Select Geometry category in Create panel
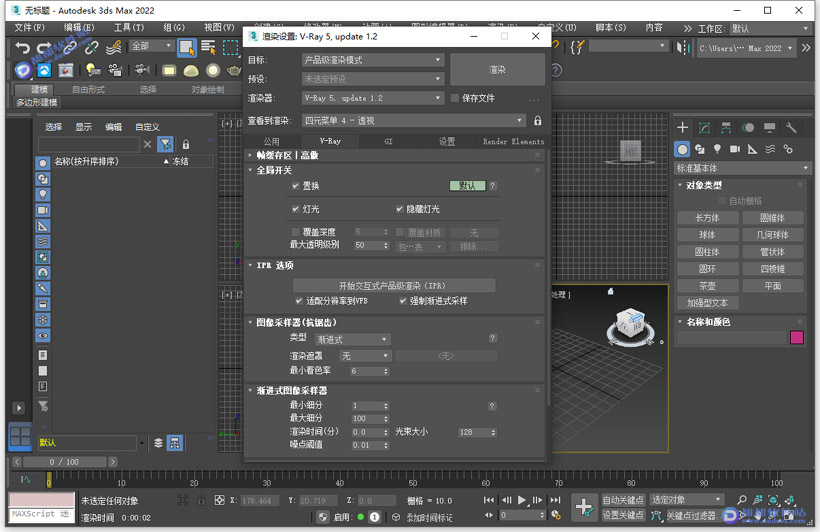 pos(682,150)
